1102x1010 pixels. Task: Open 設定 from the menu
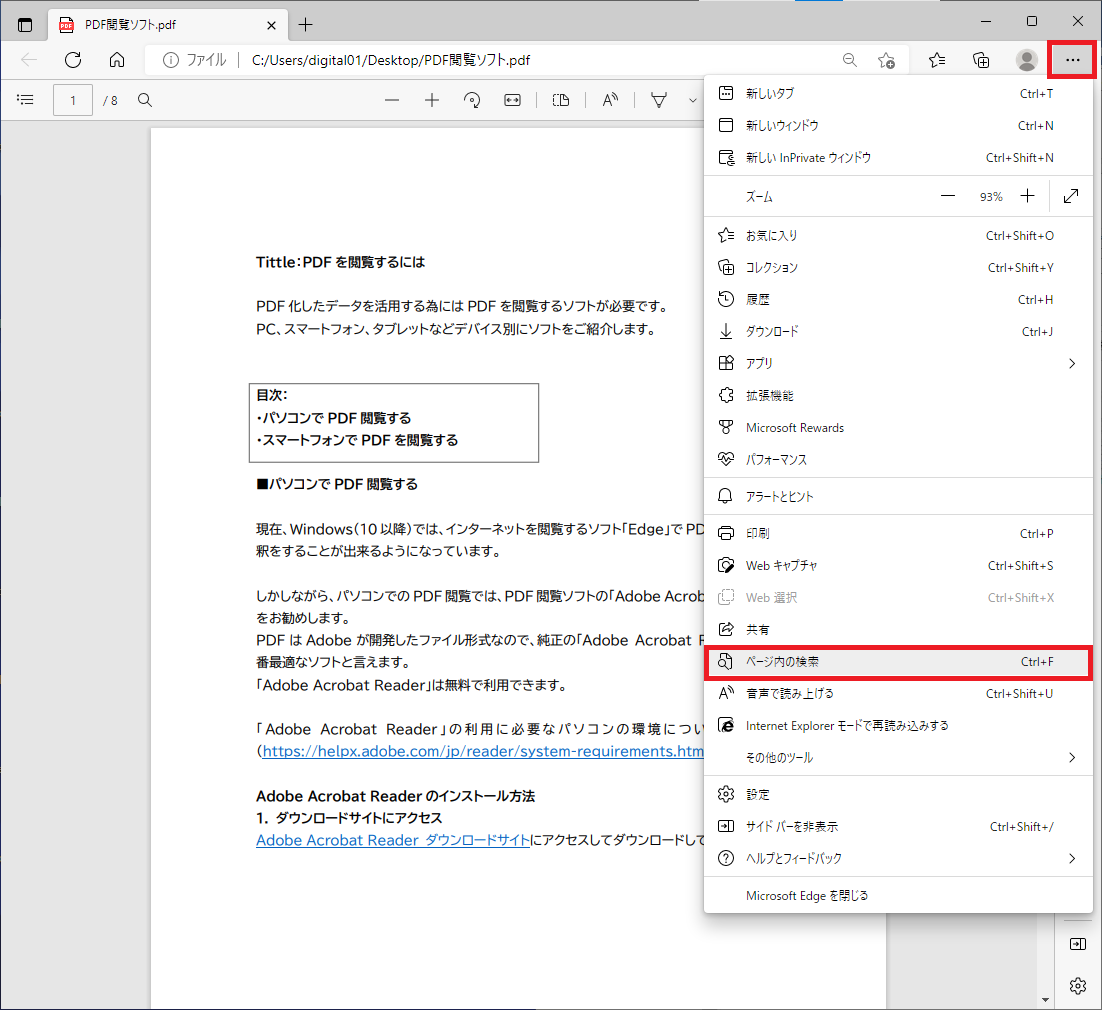pyautogui.click(x=898, y=794)
